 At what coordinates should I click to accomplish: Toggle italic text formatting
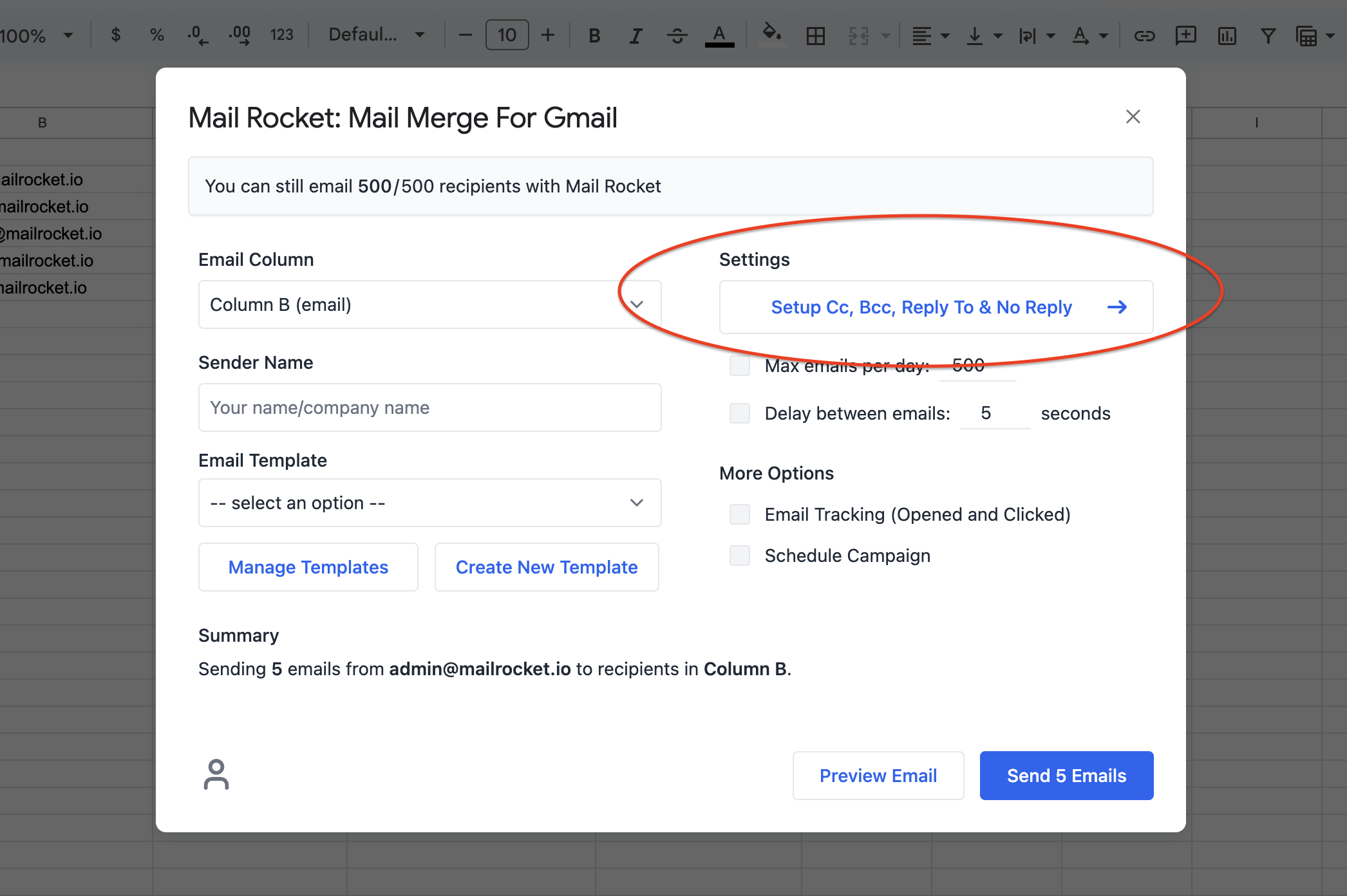[x=636, y=35]
